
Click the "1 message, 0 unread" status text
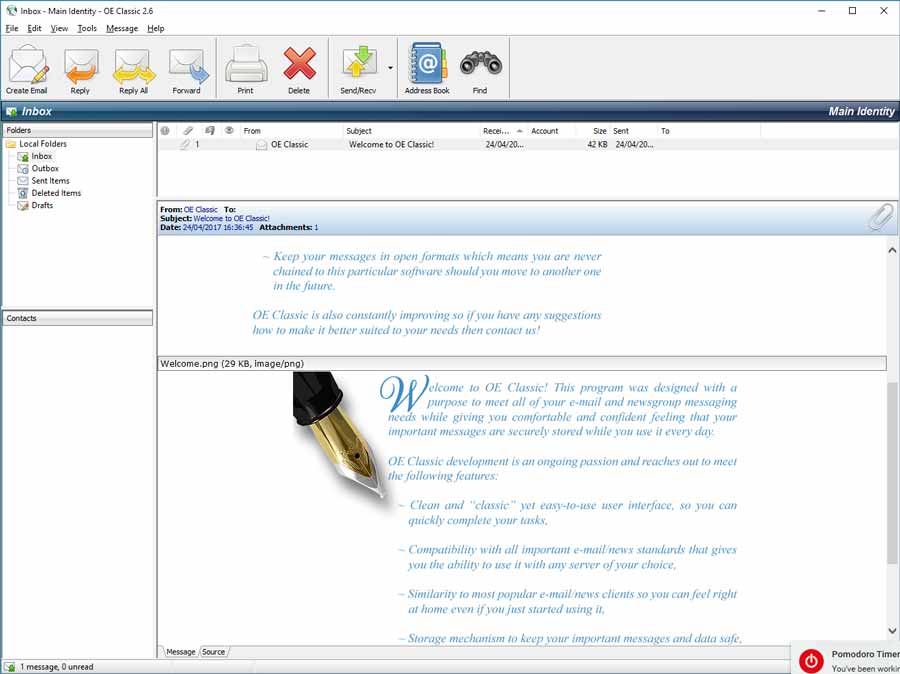tap(57, 667)
